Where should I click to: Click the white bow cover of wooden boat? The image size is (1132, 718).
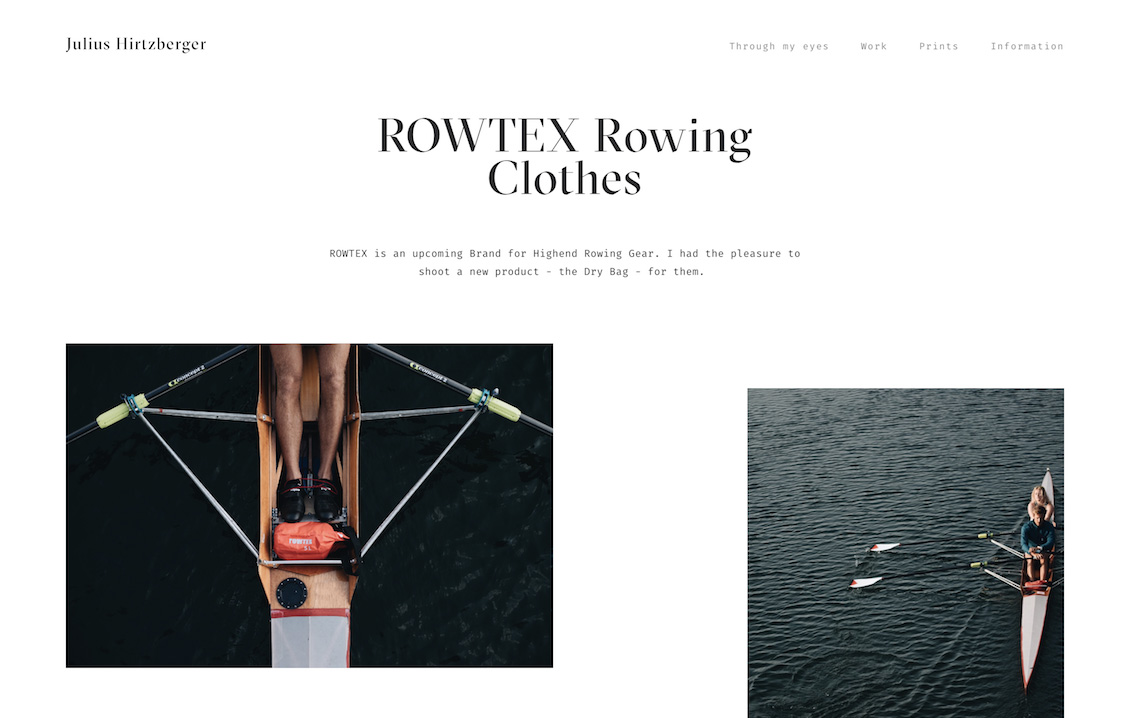coord(310,638)
